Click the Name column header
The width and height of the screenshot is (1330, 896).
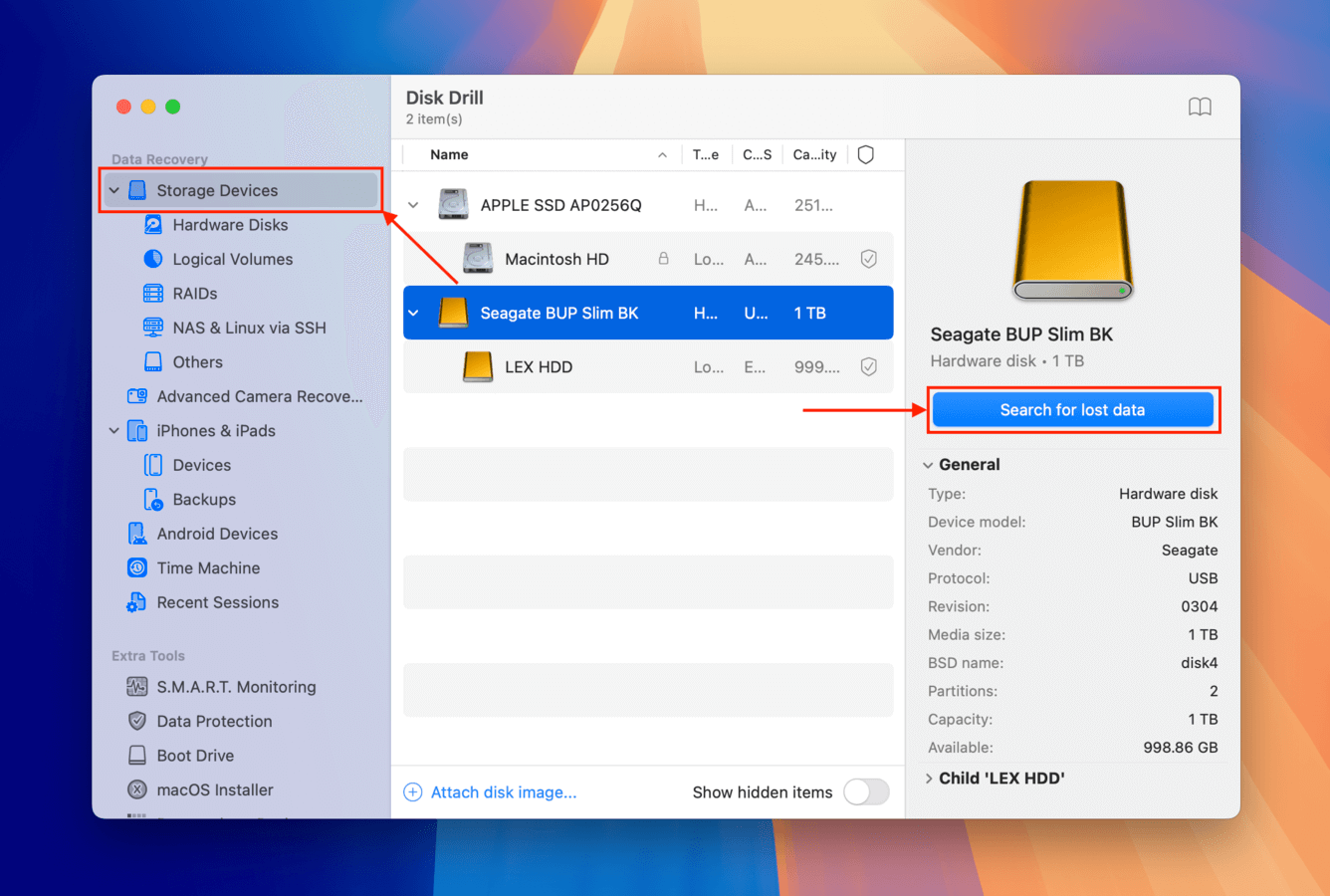coord(449,154)
